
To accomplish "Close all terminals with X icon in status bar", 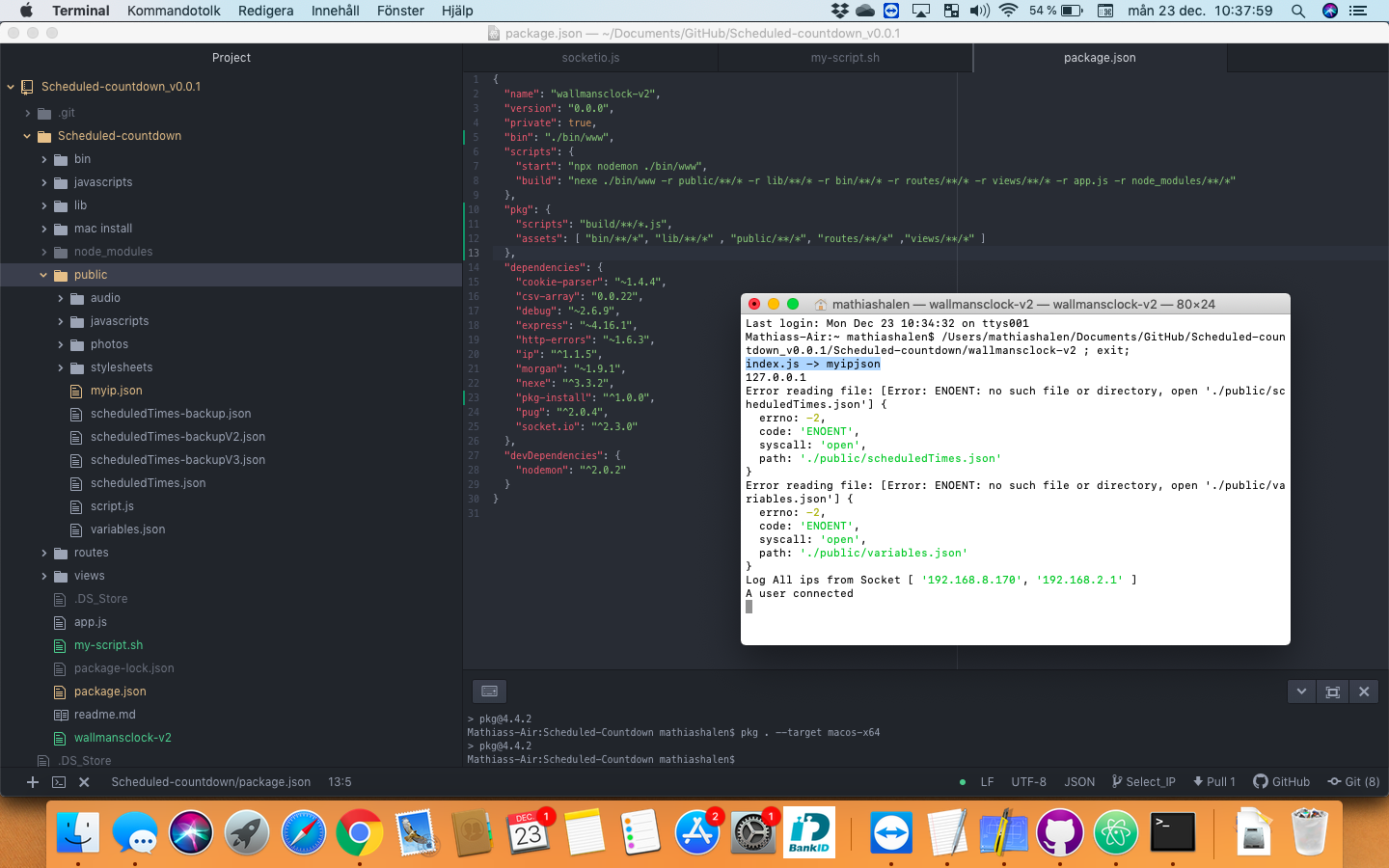I will coord(84,782).
